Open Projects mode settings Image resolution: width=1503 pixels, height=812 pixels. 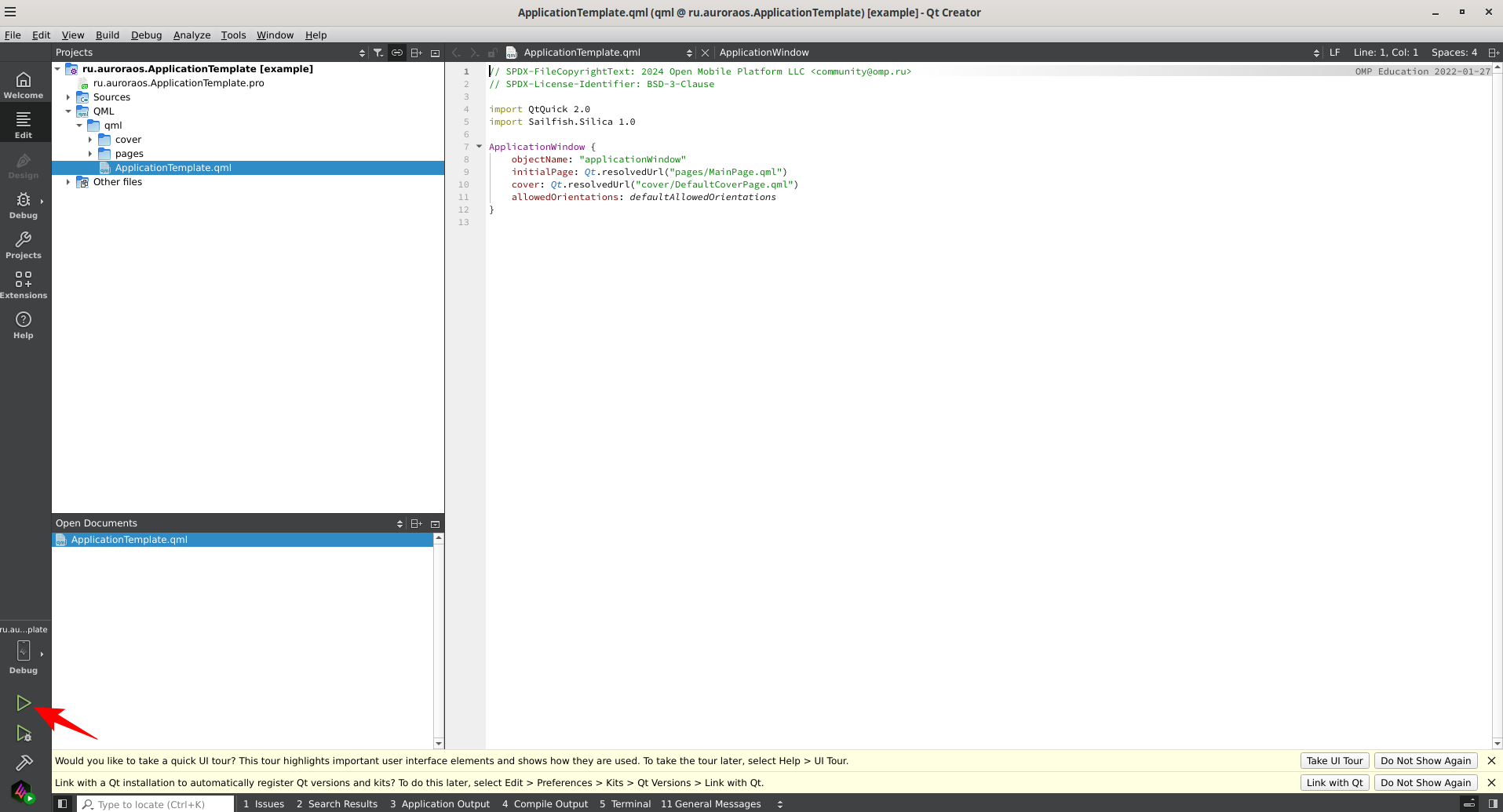click(24, 246)
